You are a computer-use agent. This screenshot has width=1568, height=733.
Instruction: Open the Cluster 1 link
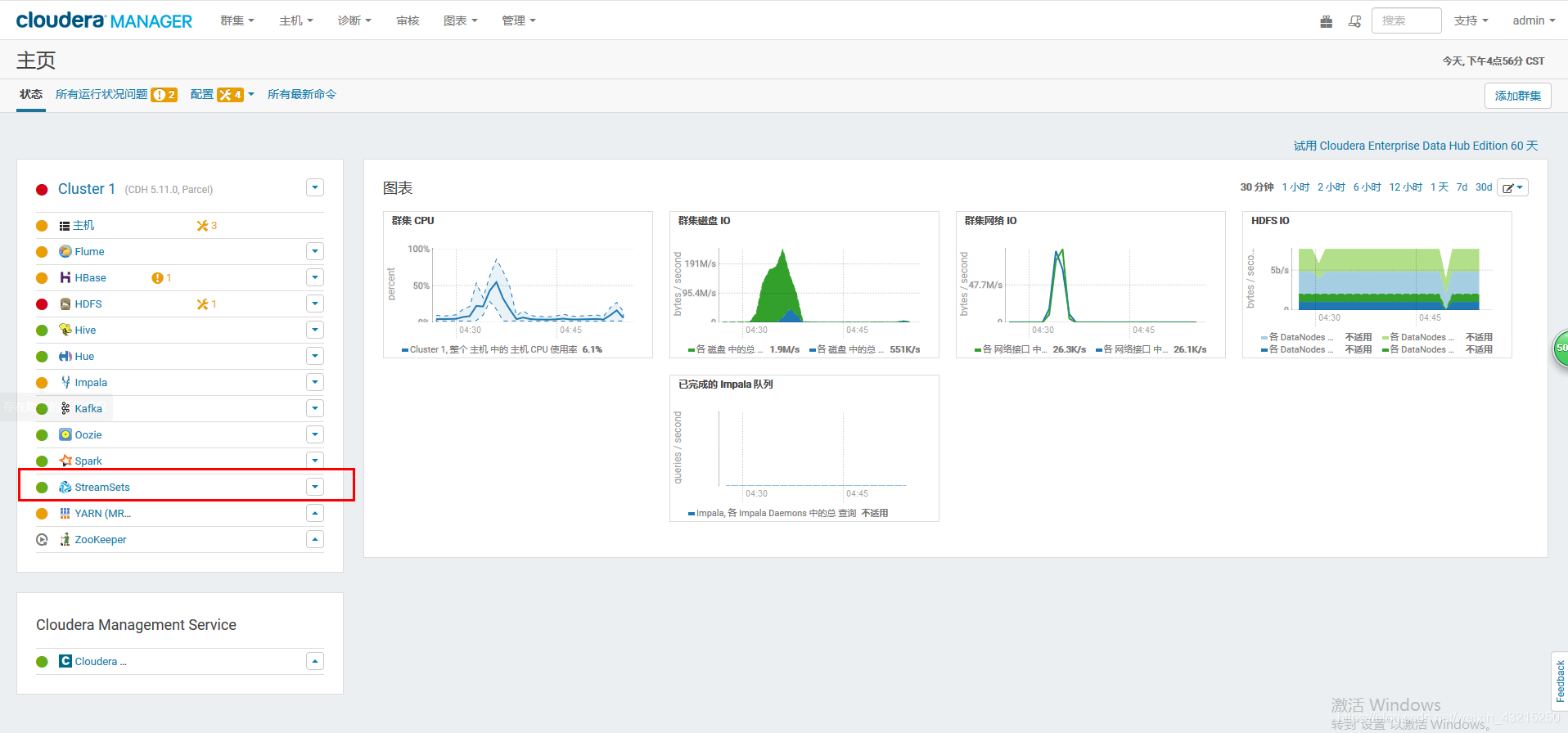87,189
